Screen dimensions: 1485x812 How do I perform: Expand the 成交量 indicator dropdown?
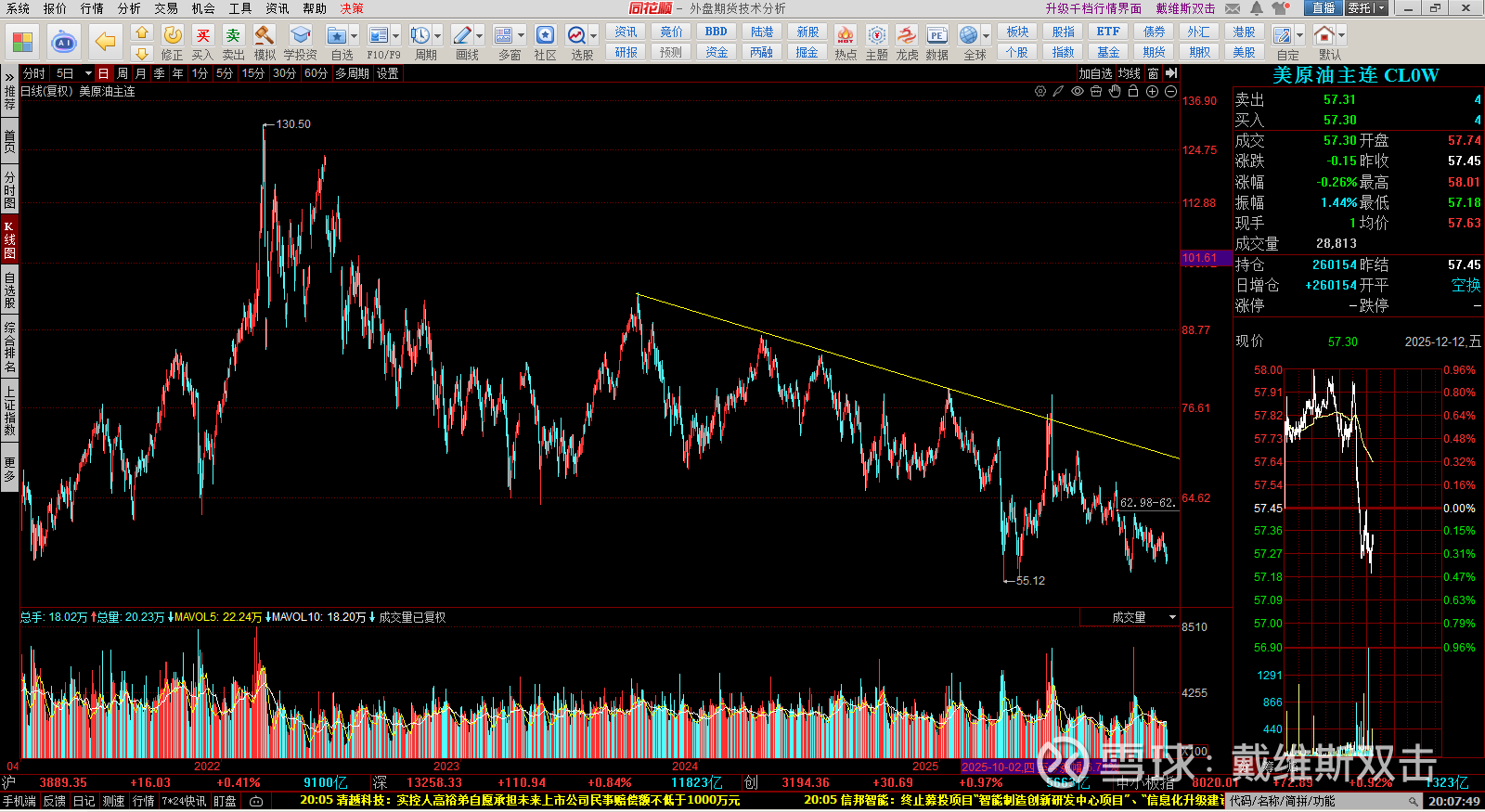coord(1172,617)
